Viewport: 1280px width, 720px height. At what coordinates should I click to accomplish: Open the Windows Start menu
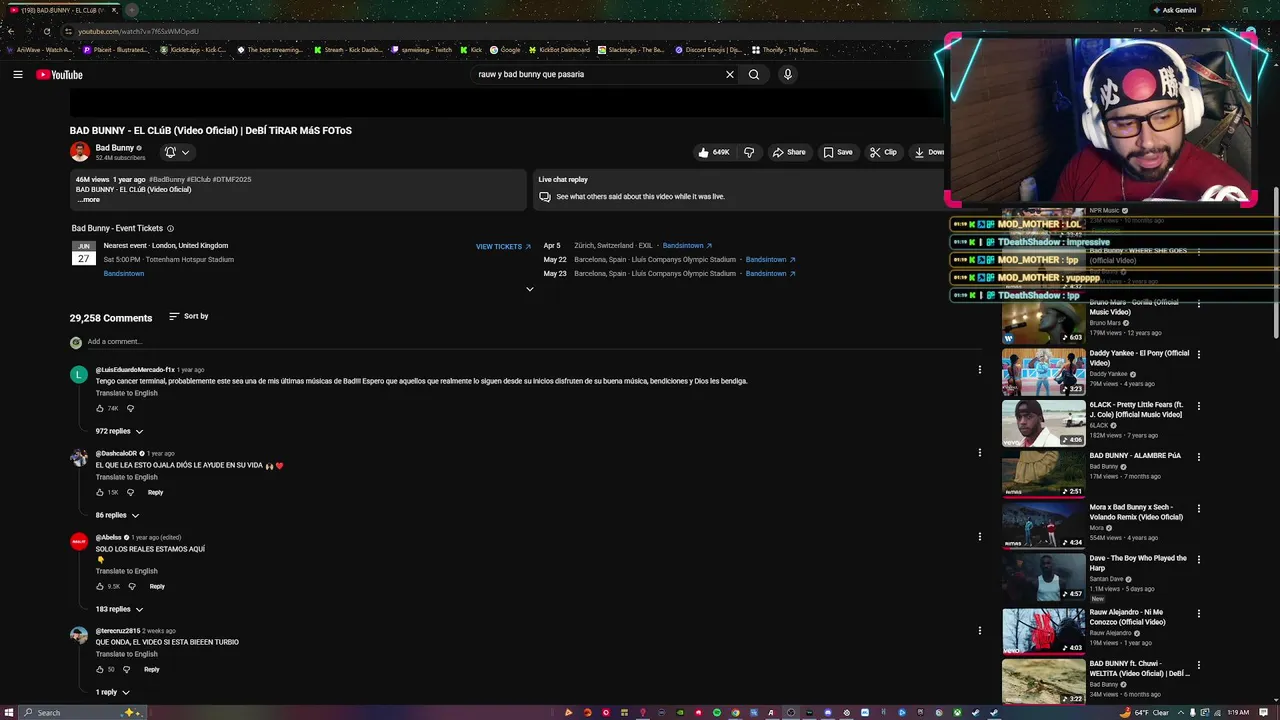coord(9,712)
